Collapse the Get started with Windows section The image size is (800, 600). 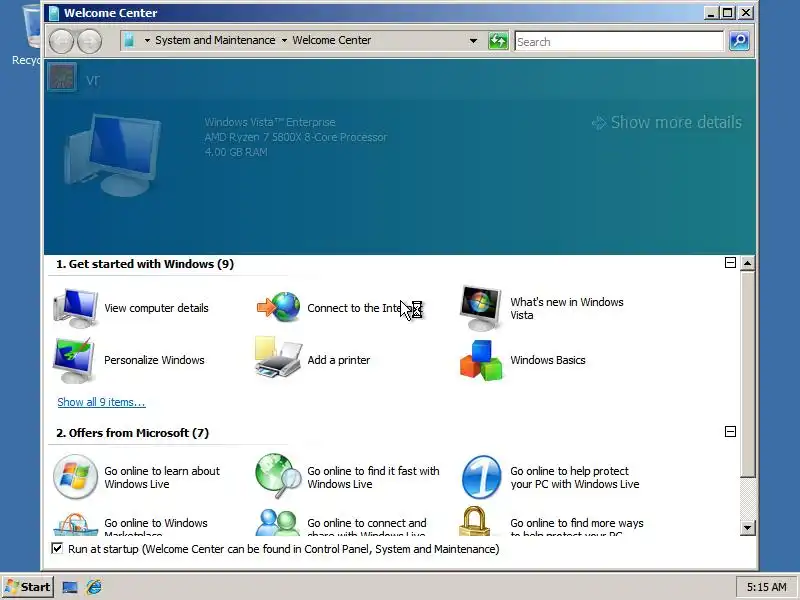click(730, 263)
